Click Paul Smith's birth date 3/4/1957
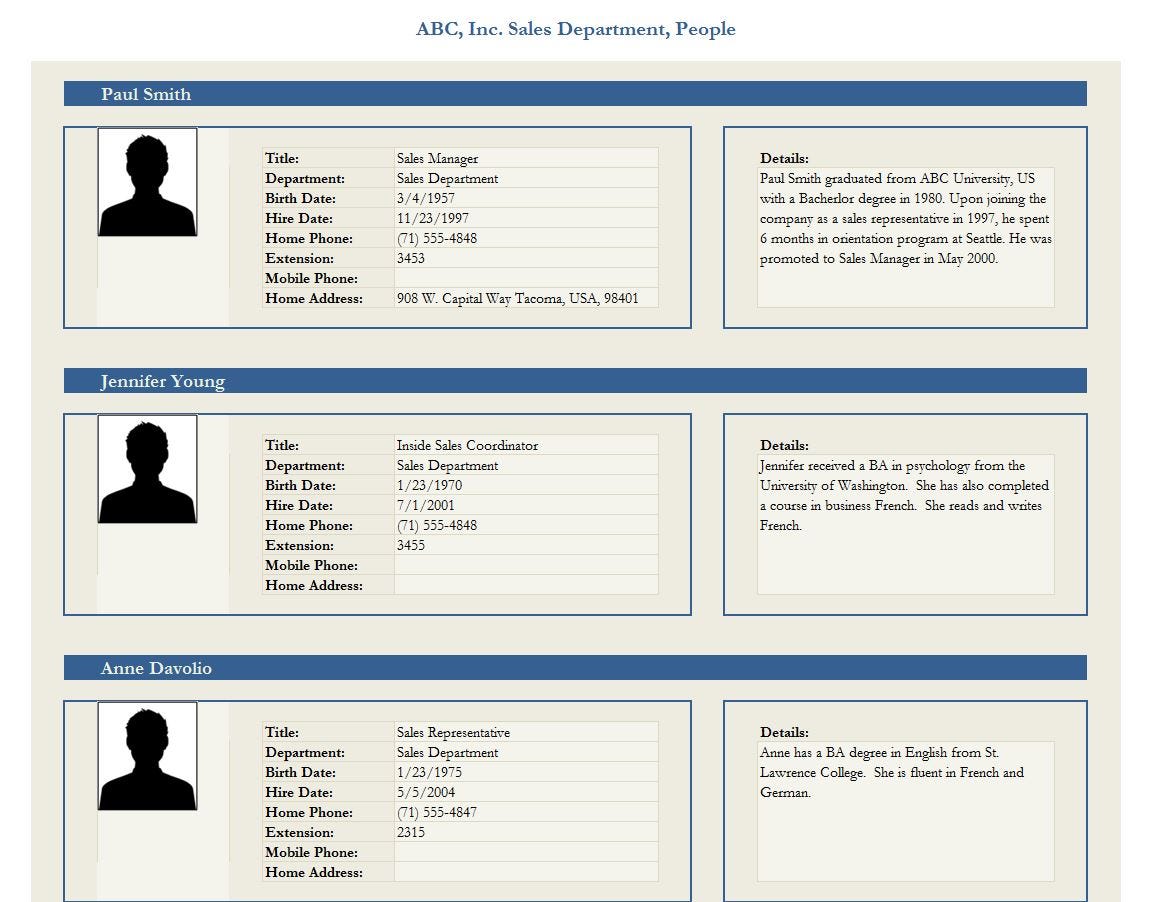 pos(425,198)
